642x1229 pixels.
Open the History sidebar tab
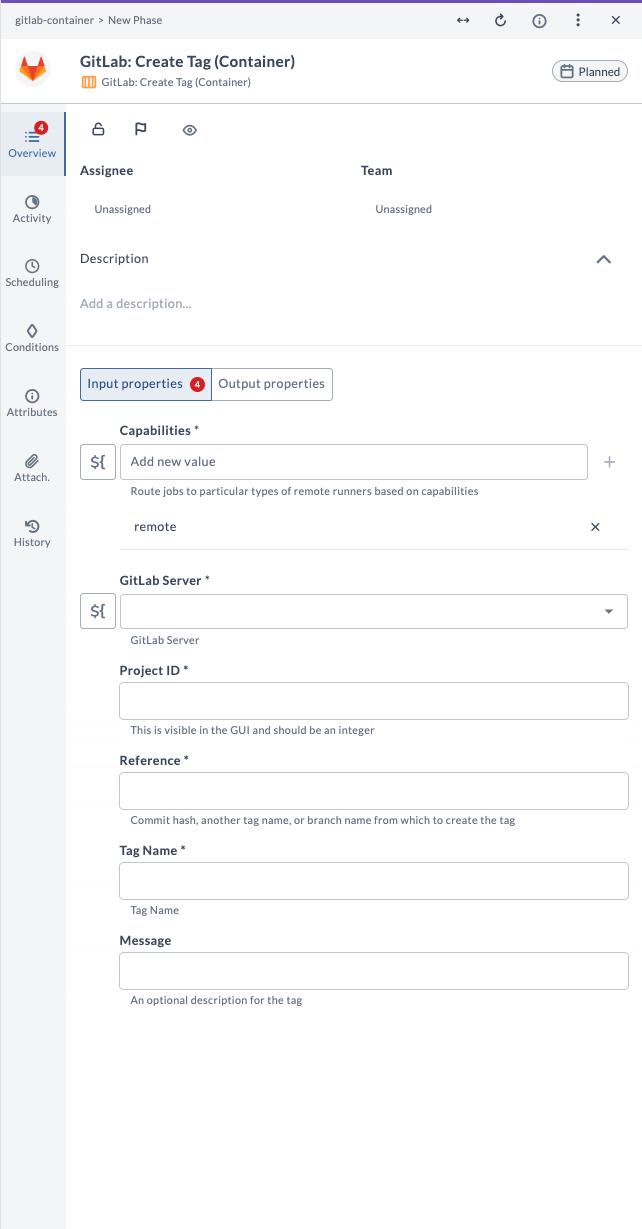point(32,533)
